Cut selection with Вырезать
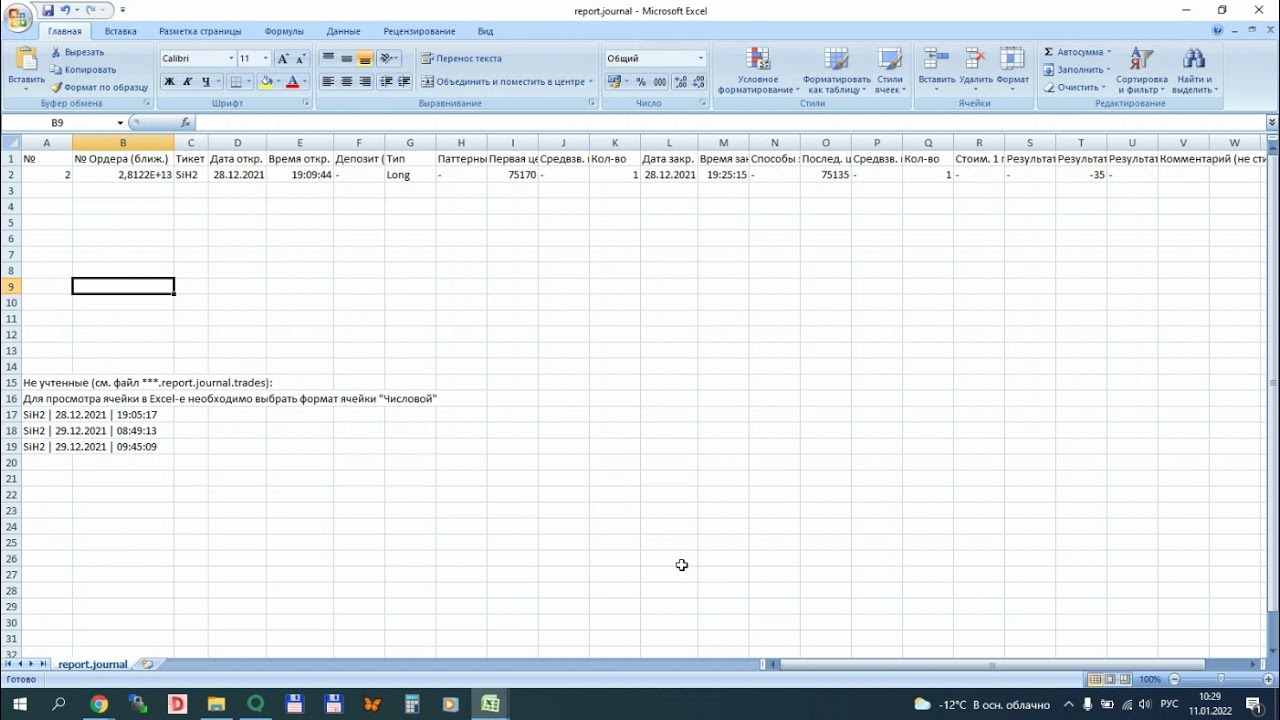This screenshot has height=720, width=1280. coord(78,52)
